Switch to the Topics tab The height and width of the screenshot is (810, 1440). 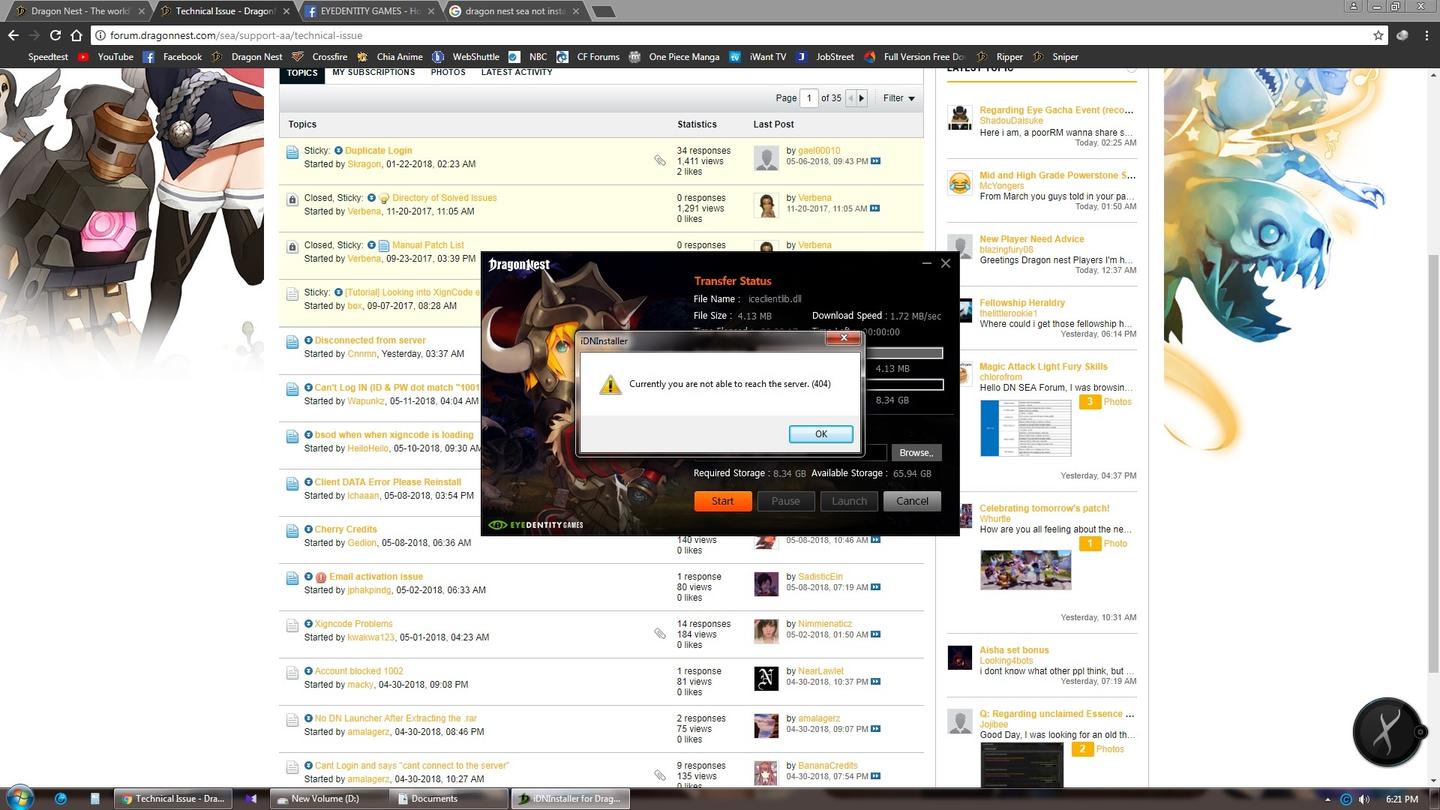(302, 73)
